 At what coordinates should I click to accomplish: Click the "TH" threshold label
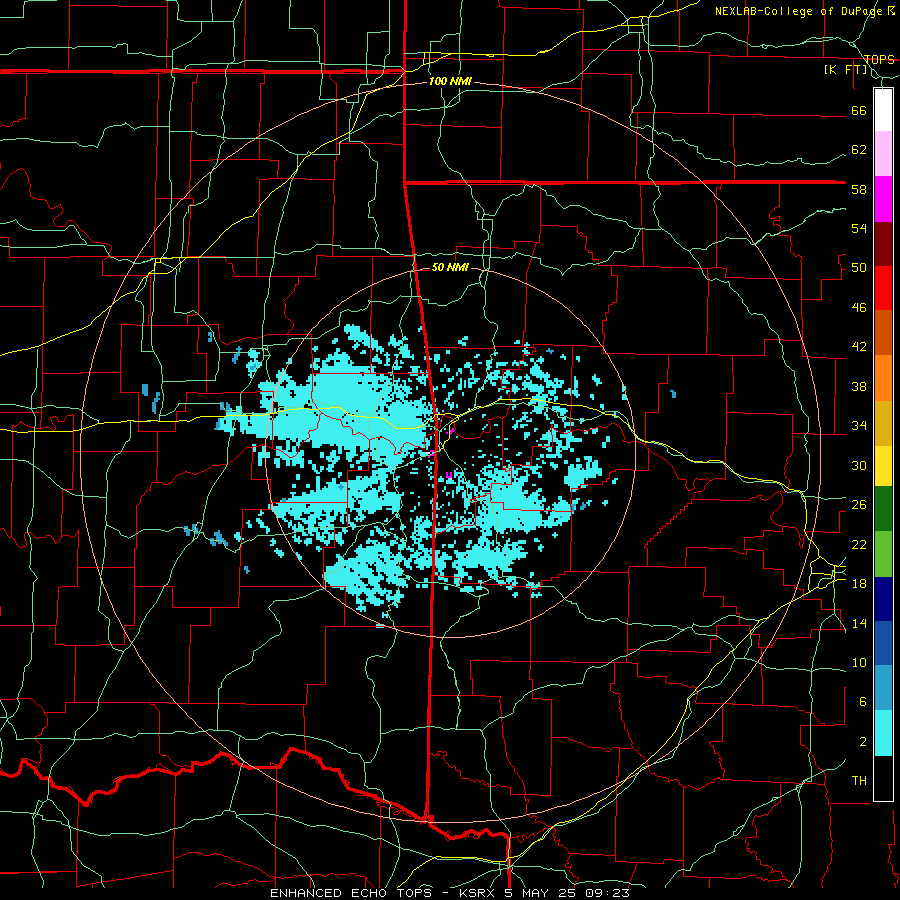(x=859, y=781)
